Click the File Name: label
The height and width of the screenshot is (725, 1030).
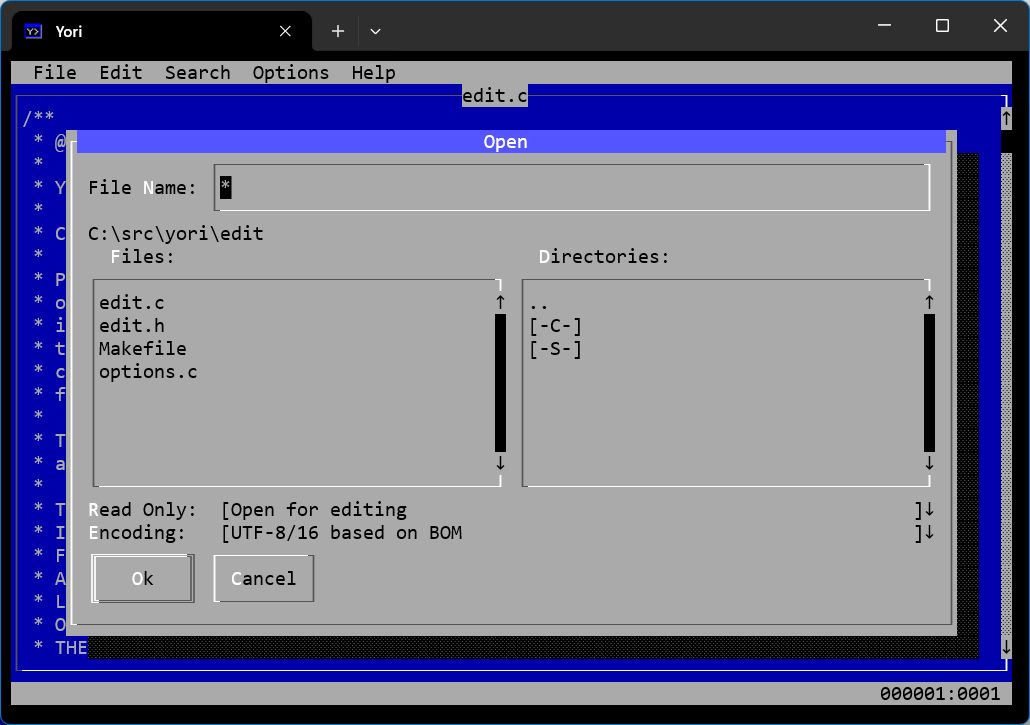click(143, 188)
